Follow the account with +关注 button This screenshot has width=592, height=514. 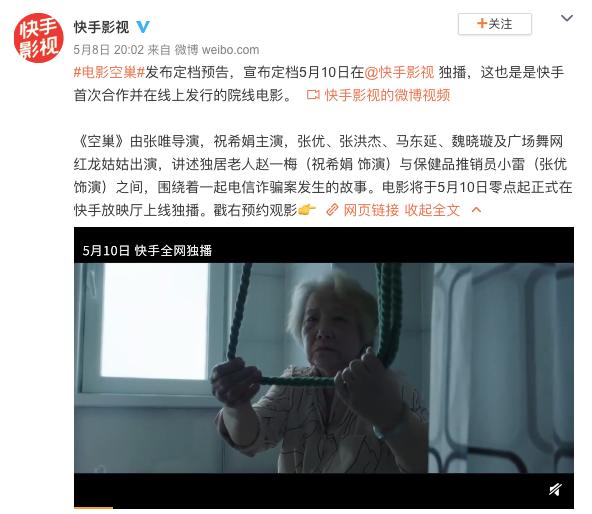point(495,24)
